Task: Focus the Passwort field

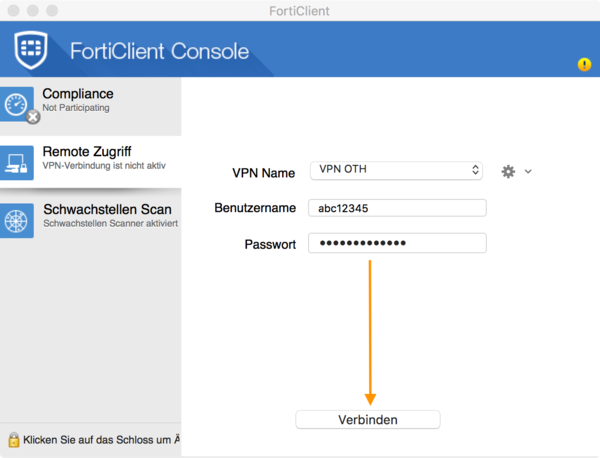Action: pos(396,244)
